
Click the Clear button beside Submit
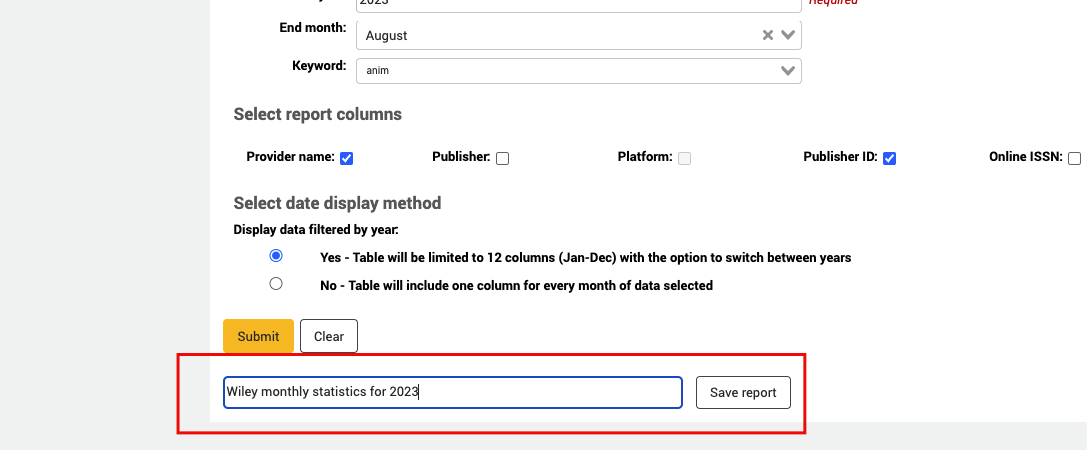(x=329, y=336)
